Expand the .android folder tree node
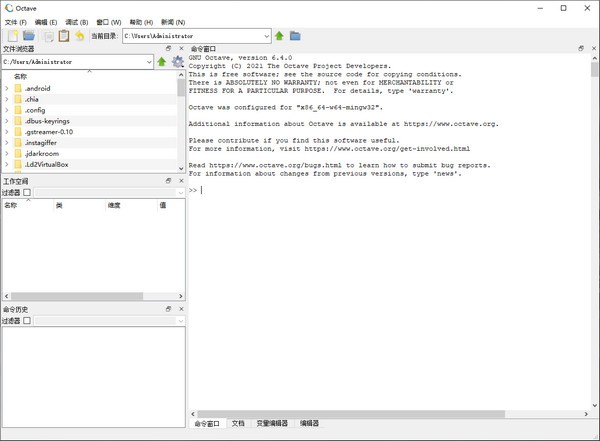This screenshot has width=600, height=441. tap(7, 88)
